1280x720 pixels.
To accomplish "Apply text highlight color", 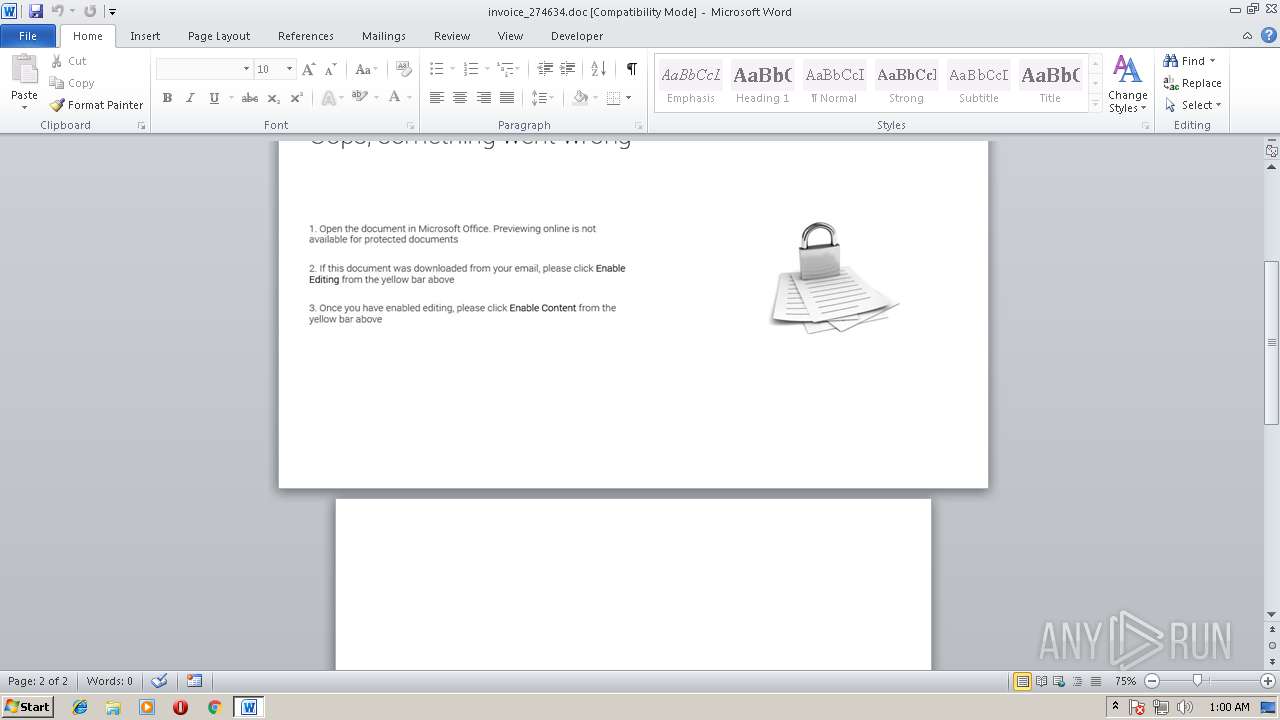I will [x=359, y=98].
